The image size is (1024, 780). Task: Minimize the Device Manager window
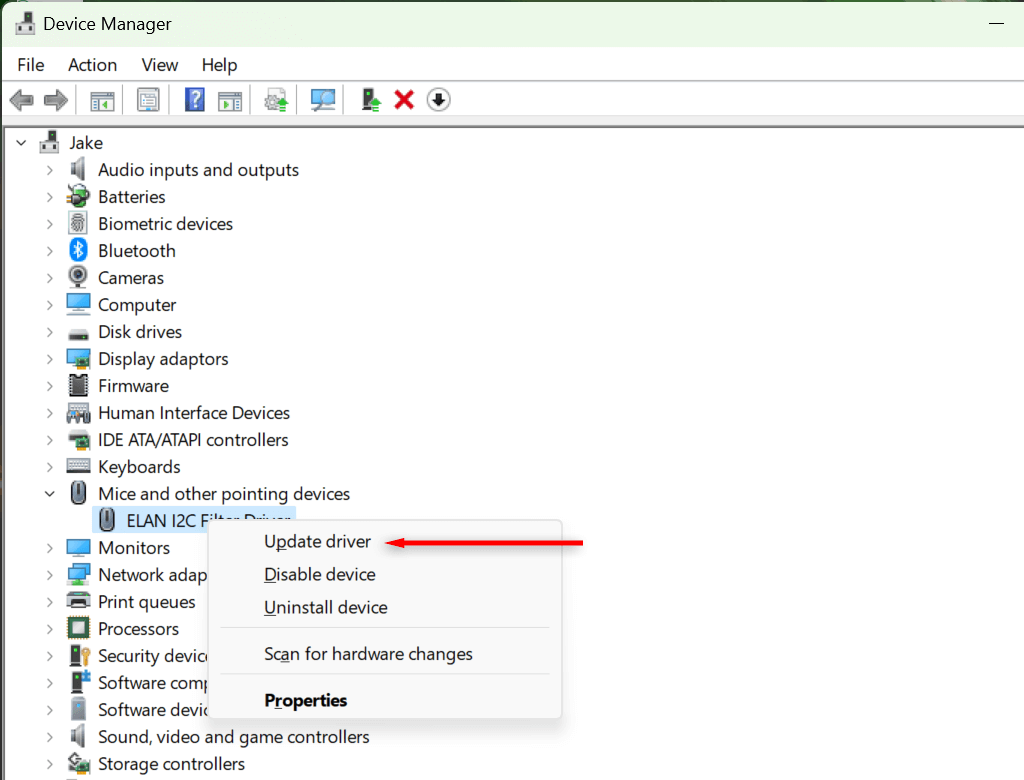996,24
